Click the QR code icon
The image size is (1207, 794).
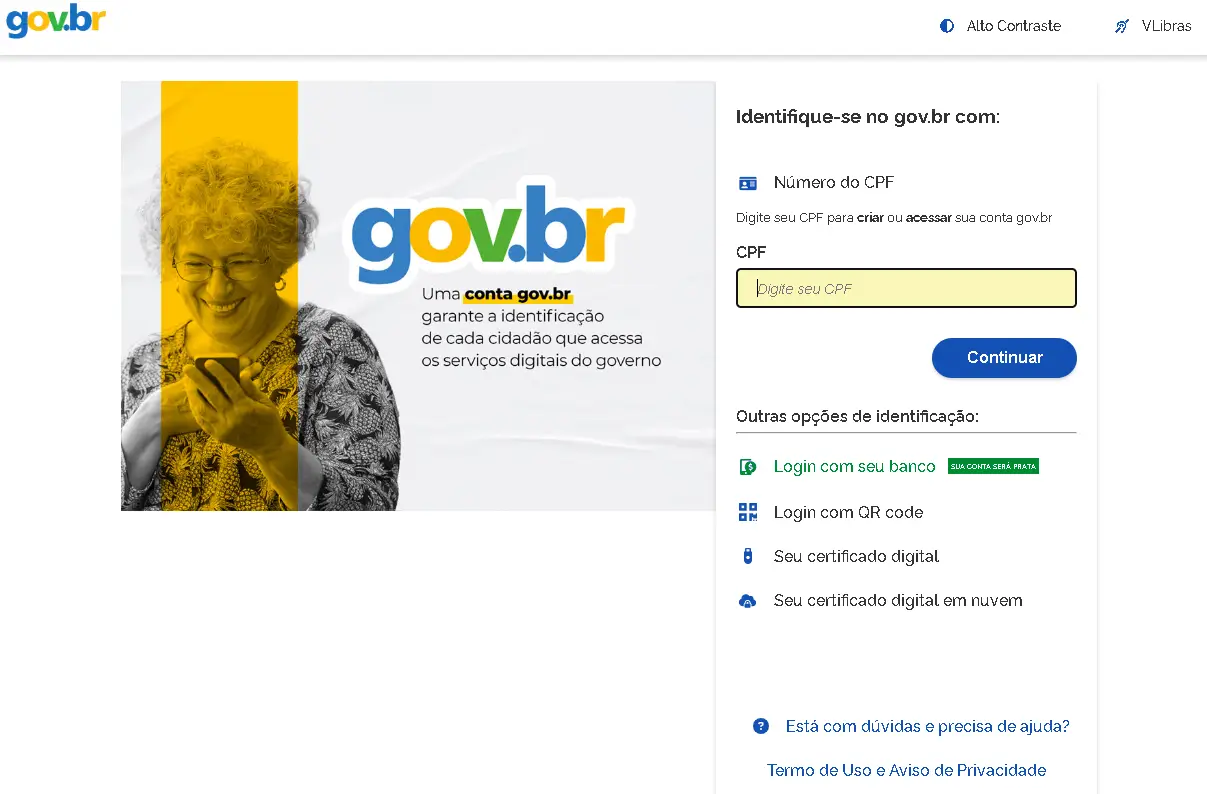tap(748, 512)
